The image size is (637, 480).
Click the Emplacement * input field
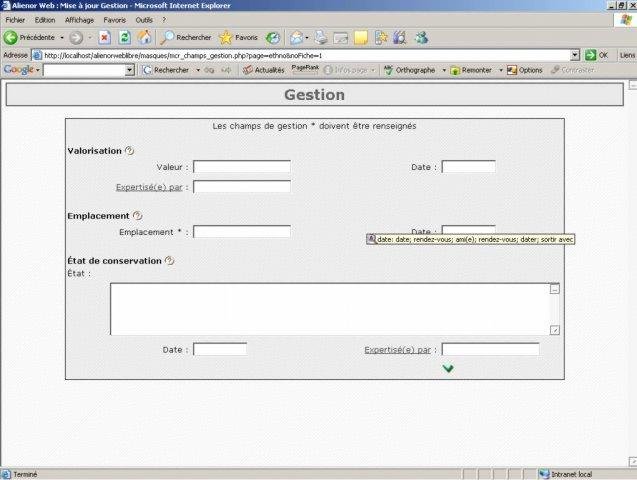click(242, 231)
